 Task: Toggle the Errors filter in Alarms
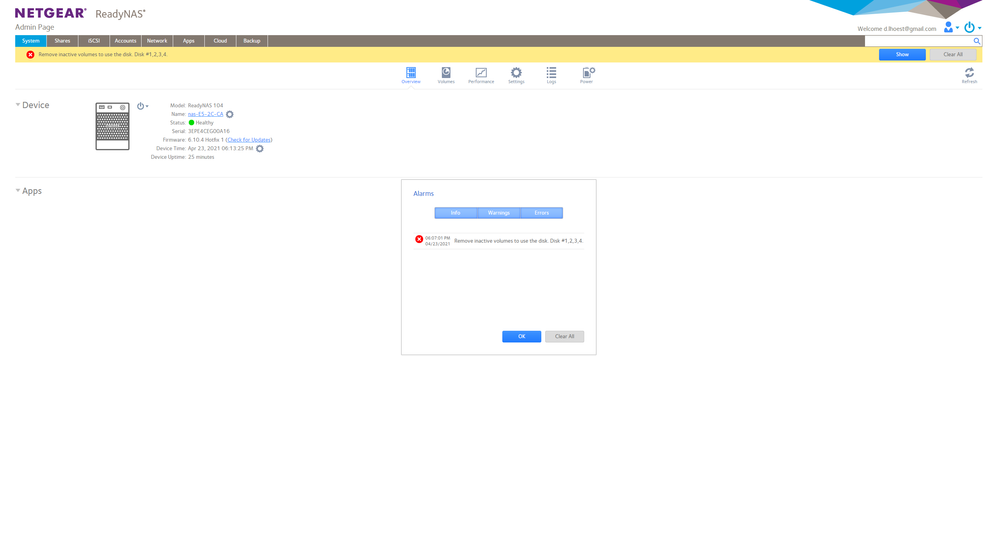click(x=542, y=213)
